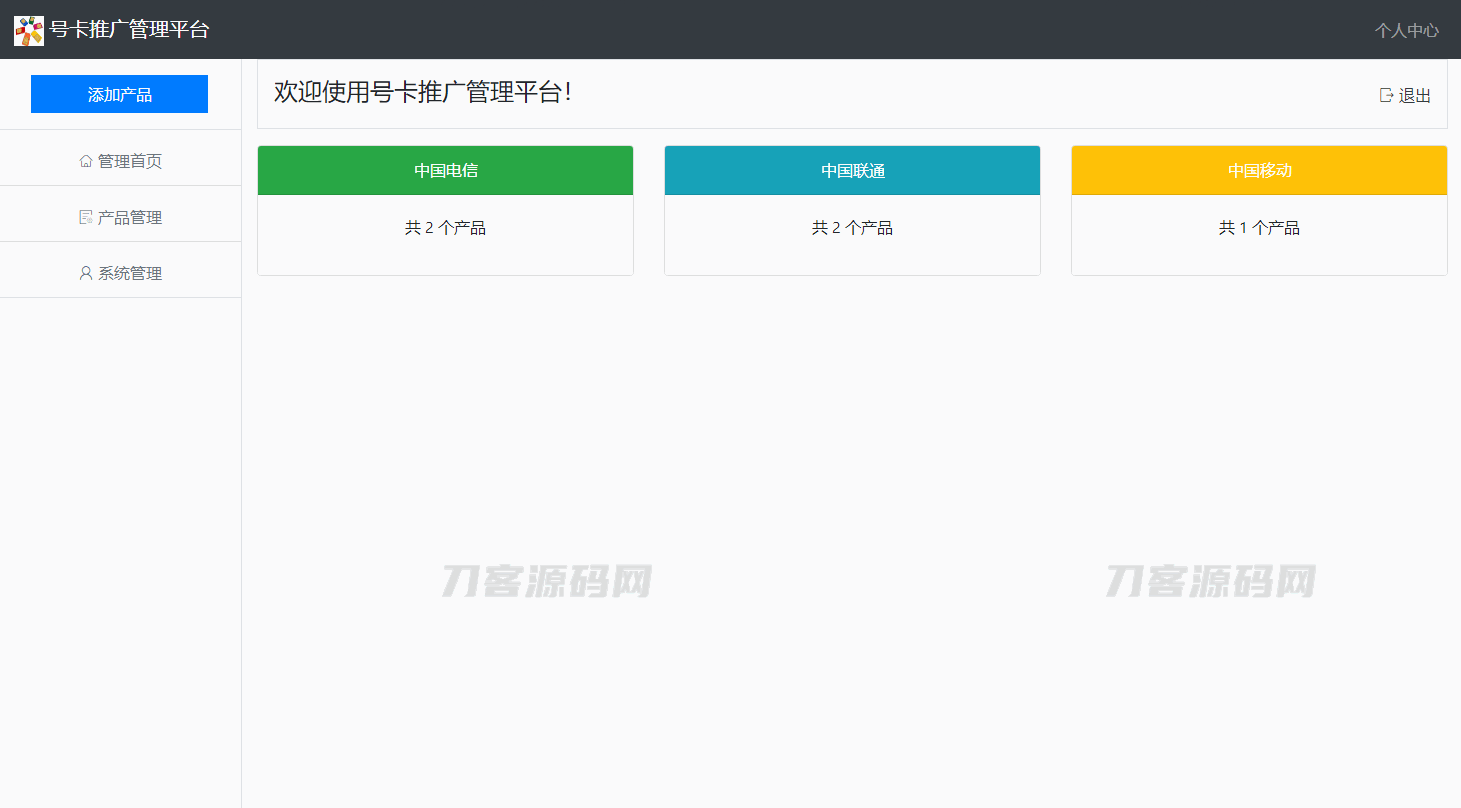Click the 退出 logout text link
Viewport: 1461px width, 808px height.
pyautogui.click(x=1415, y=95)
